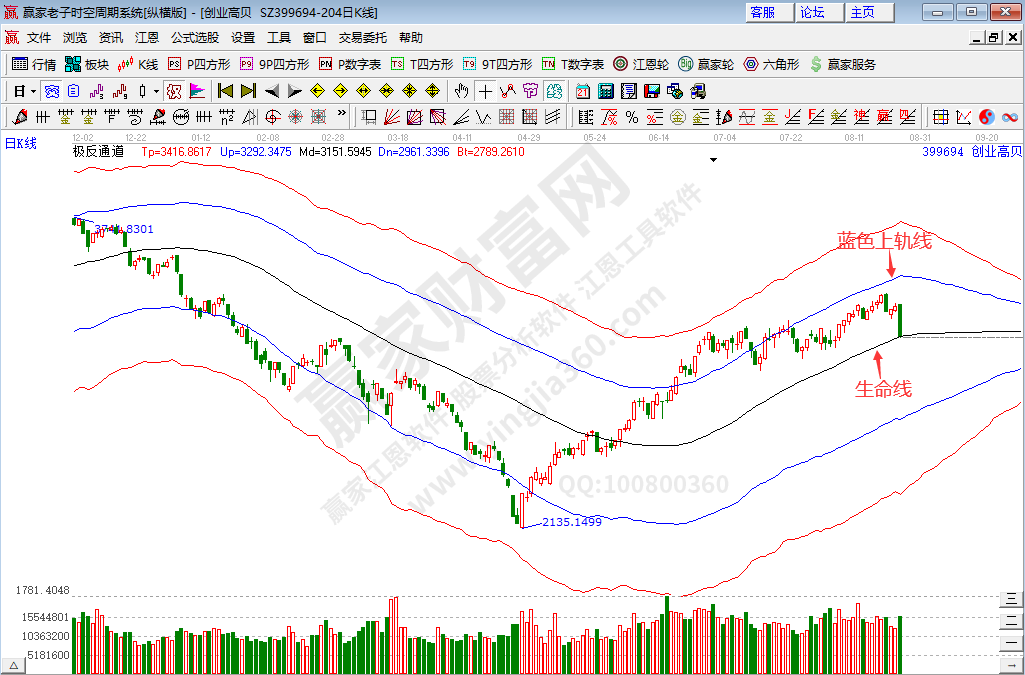The width and height of the screenshot is (1025, 675).
Task: Click the 论坛 forum button
Action: click(813, 12)
